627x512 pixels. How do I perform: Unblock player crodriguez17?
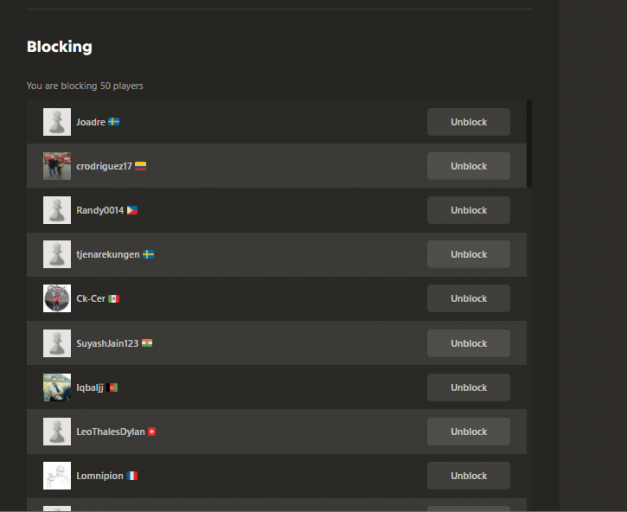click(468, 166)
